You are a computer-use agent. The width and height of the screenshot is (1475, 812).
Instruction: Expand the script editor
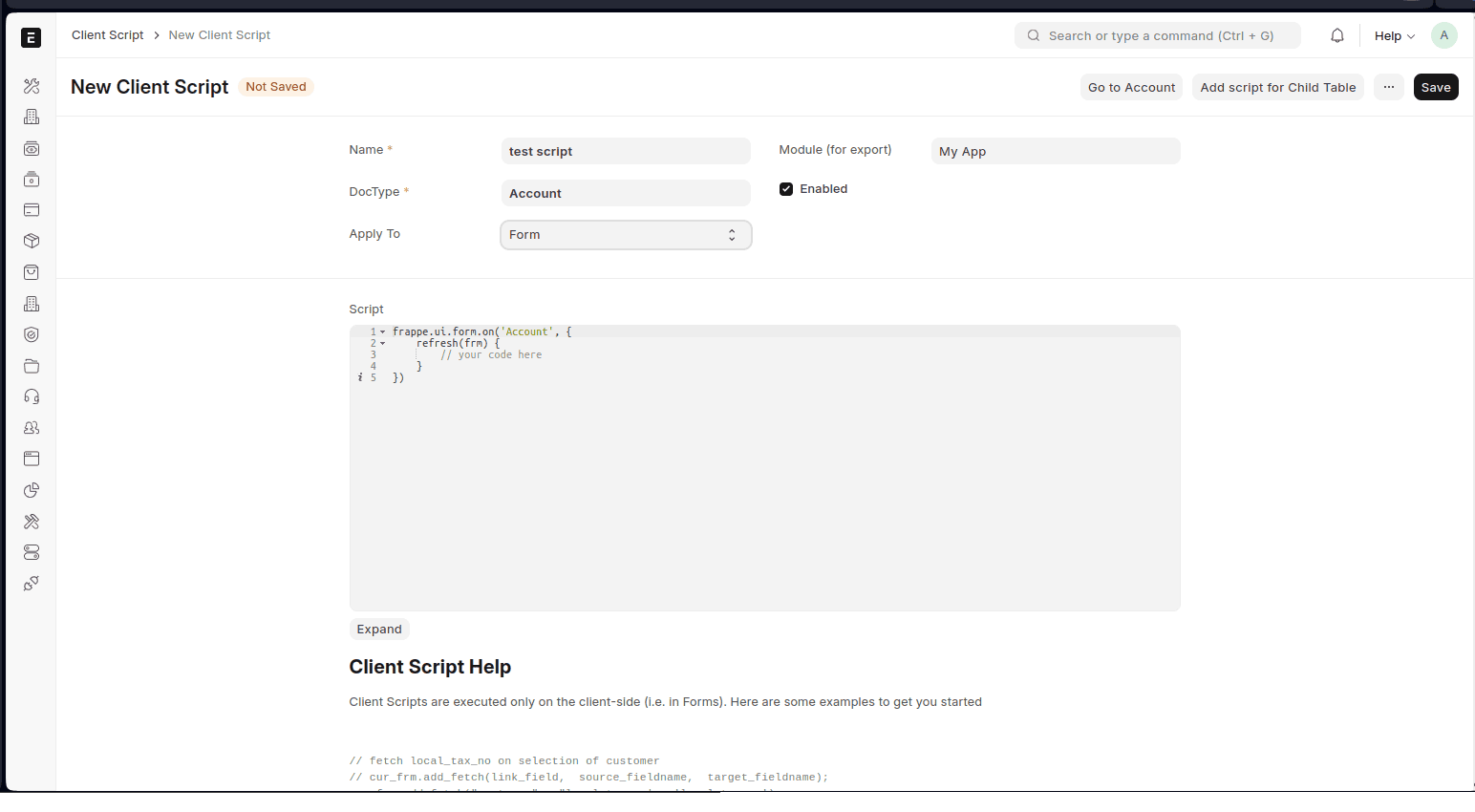point(379,629)
